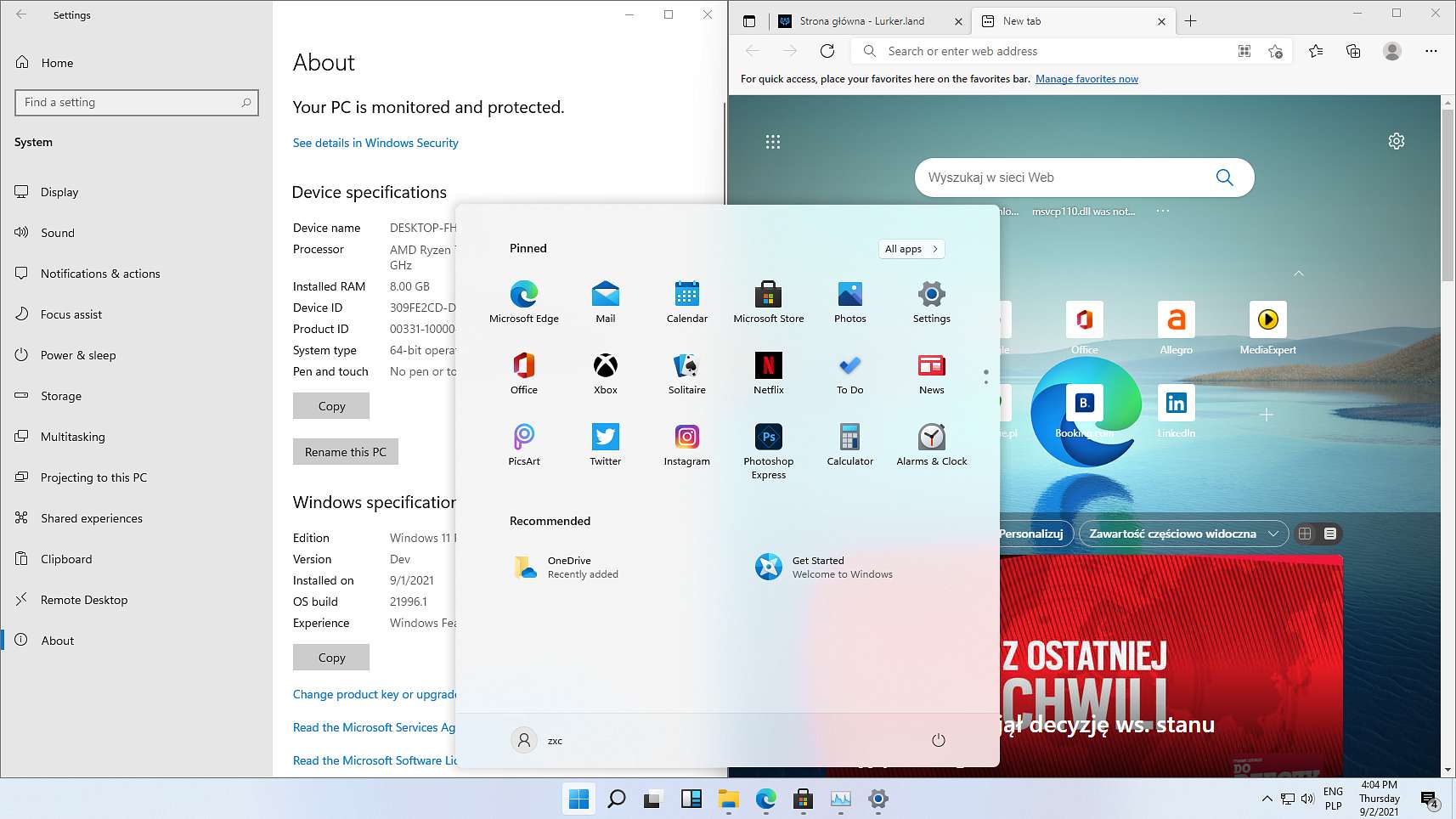This screenshot has width=1456, height=819.
Task: Go to Settings Home
Action: click(136, 63)
